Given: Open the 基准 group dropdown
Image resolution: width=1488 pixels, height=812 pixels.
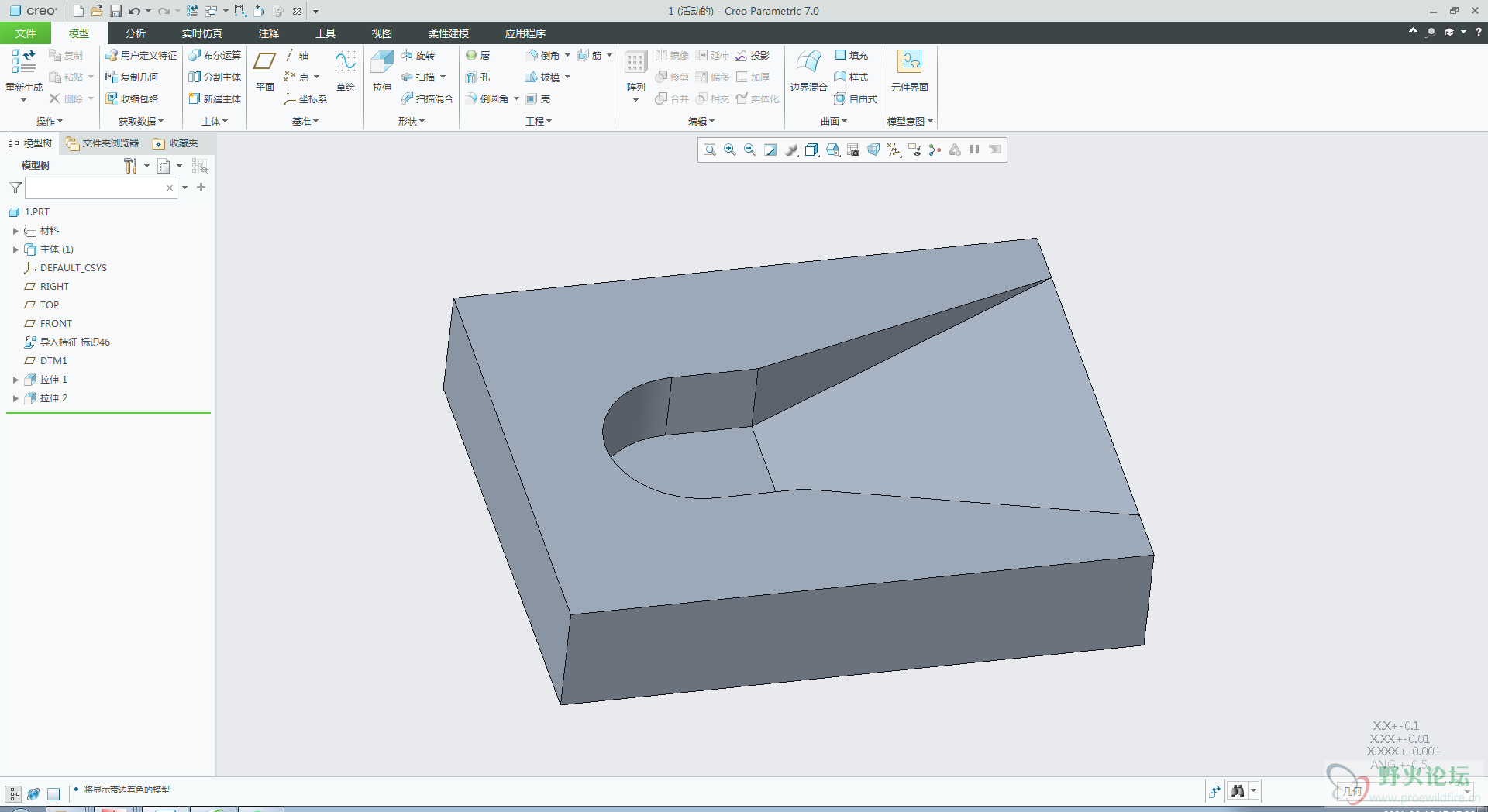Looking at the screenshot, I should [305, 121].
